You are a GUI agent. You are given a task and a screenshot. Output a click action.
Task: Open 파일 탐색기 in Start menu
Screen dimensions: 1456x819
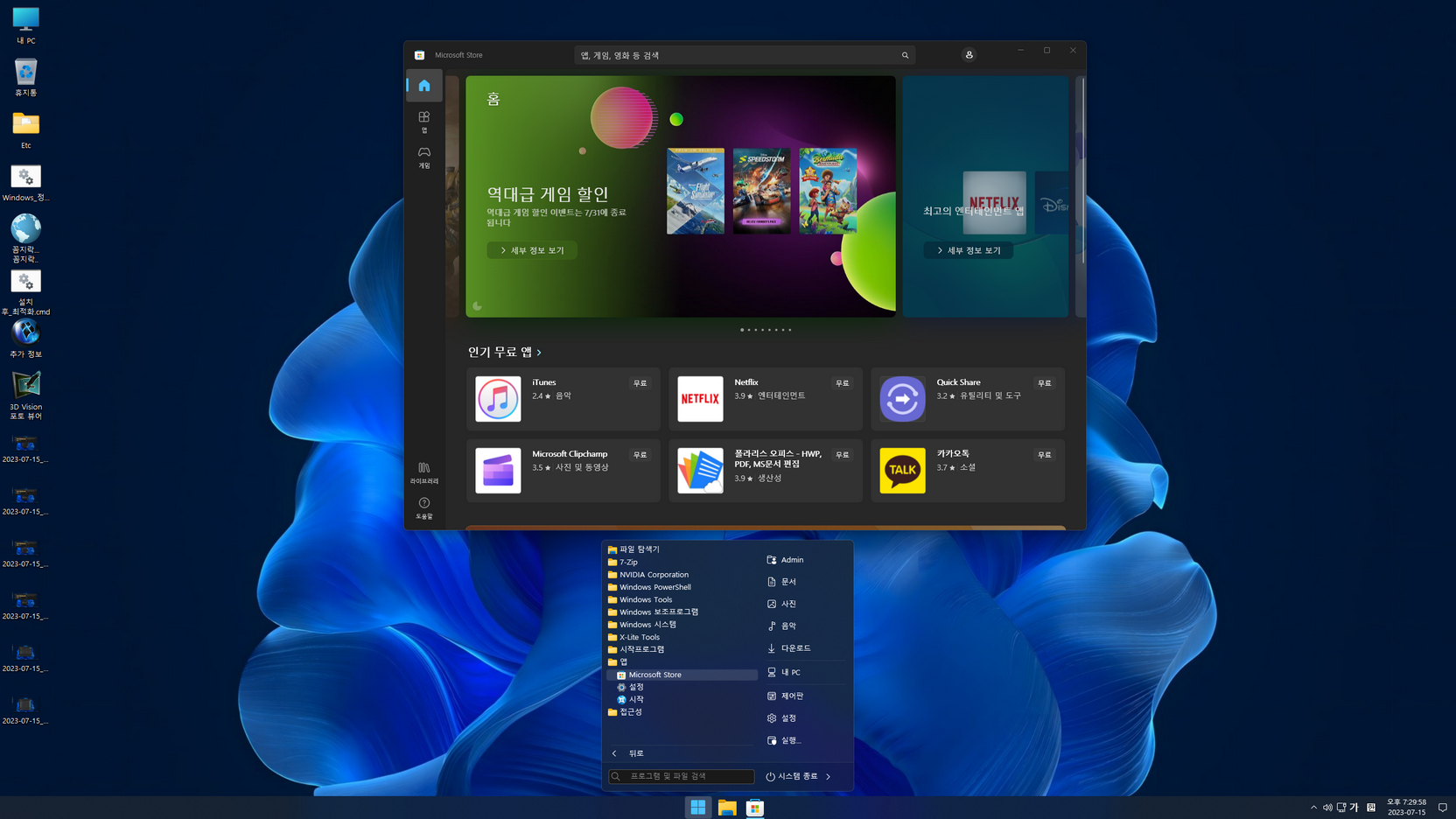point(639,549)
